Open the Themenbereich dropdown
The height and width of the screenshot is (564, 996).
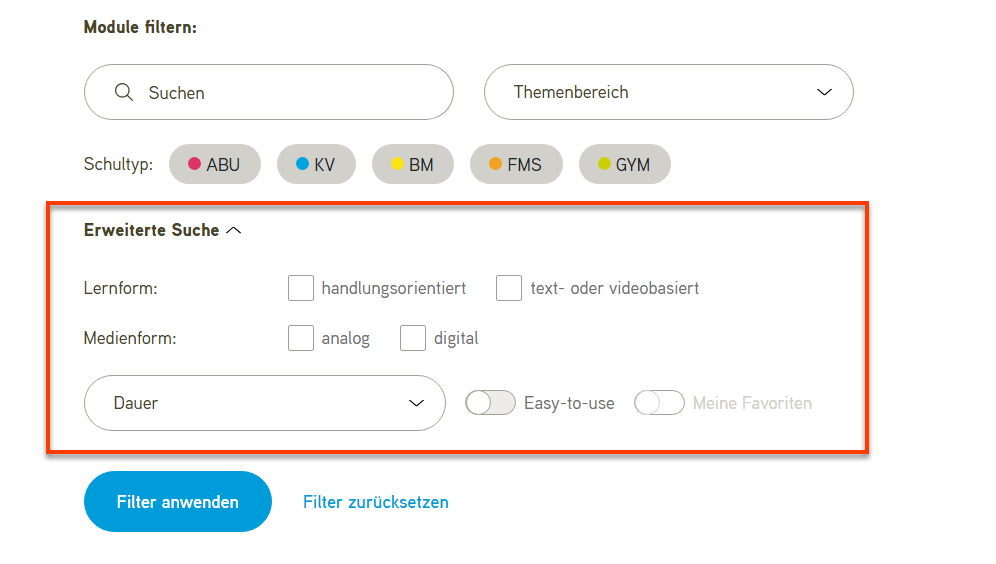tap(669, 92)
